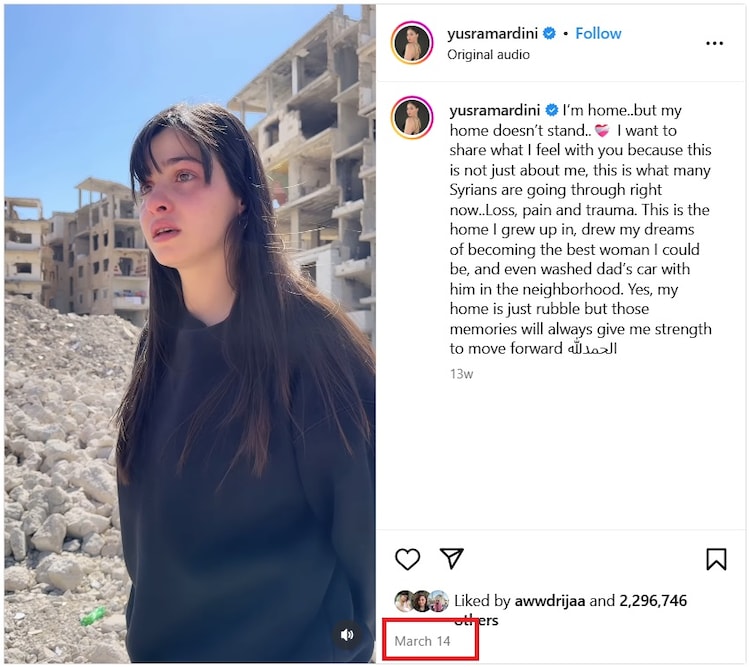The image size is (750, 667).
Task: Click the Follow link beside yusramardini
Action: coord(598,33)
